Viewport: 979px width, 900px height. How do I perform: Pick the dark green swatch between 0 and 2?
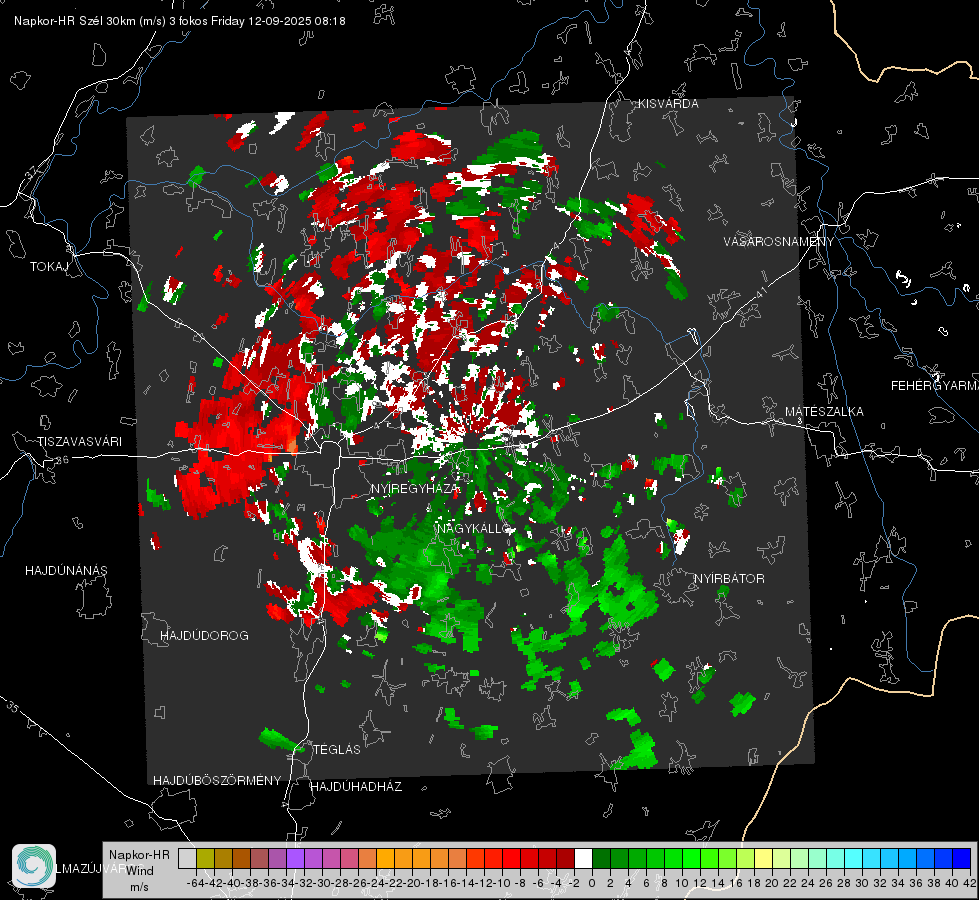coord(601,858)
